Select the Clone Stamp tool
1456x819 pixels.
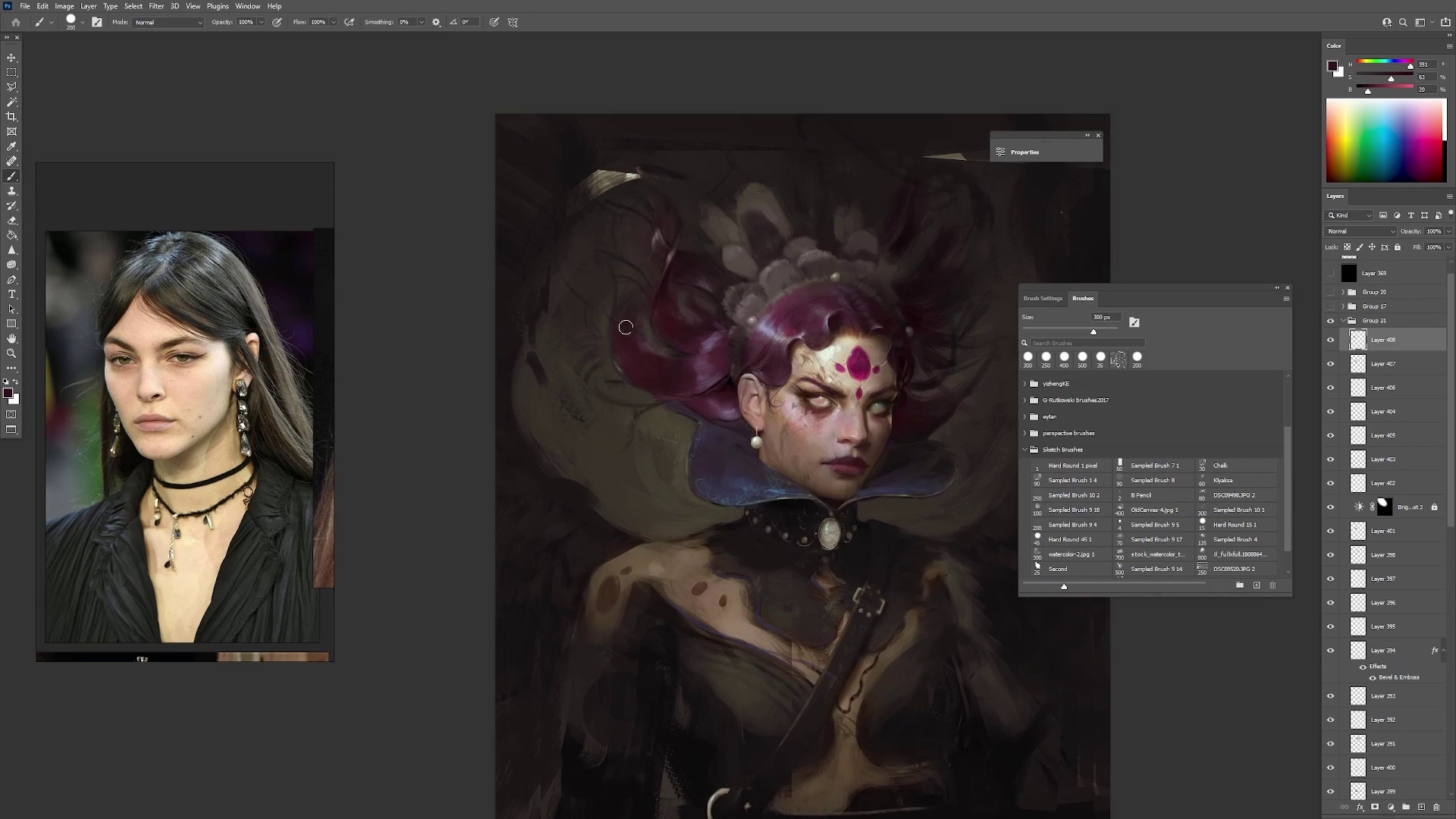[x=11, y=191]
